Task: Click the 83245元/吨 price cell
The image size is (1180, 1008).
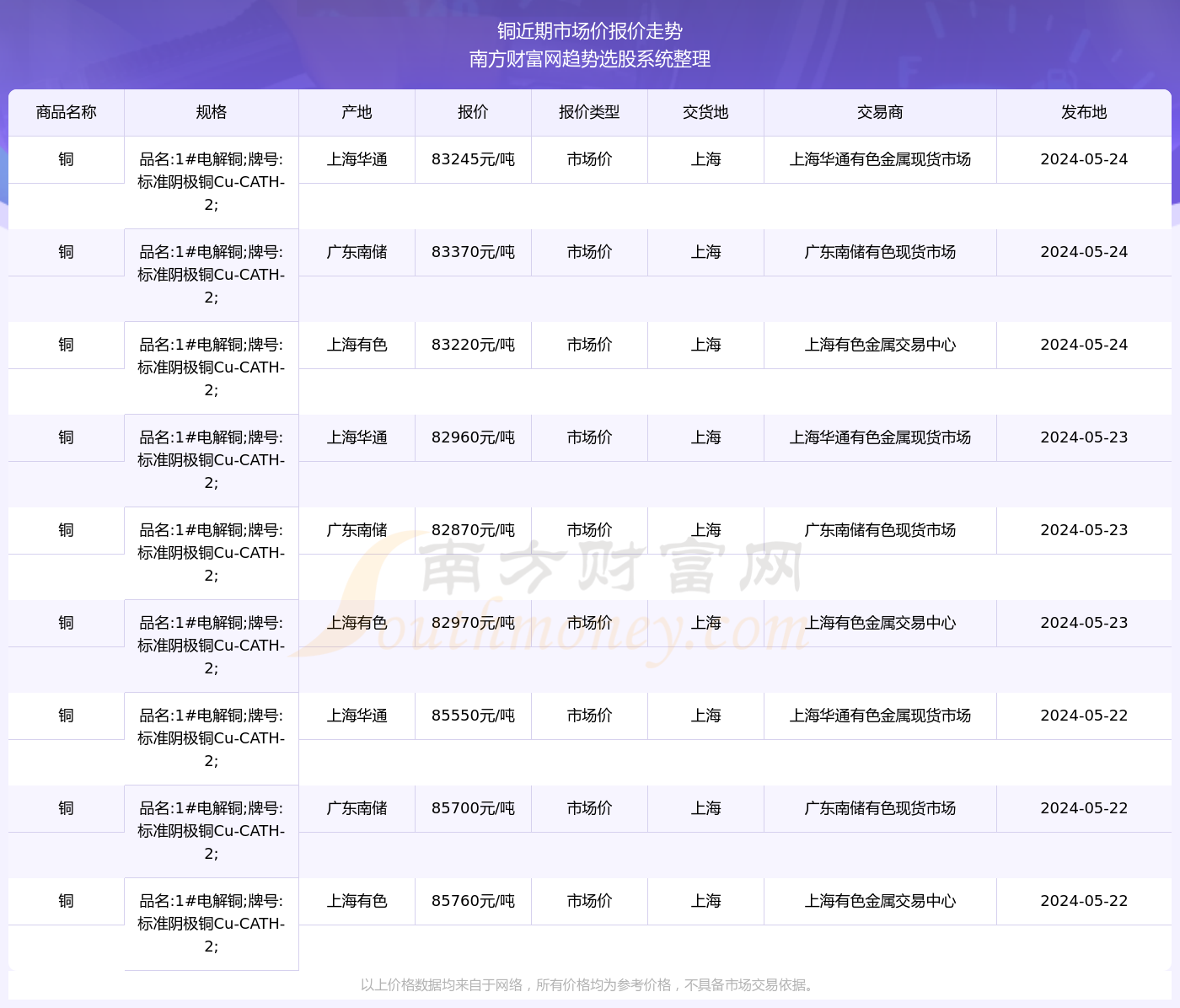Action: (x=473, y=159)
